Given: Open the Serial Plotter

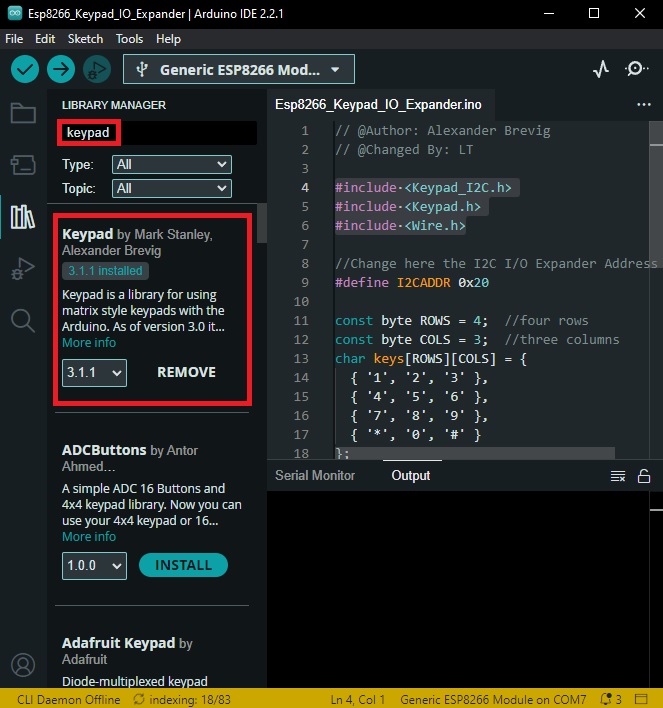Looking at the screenshot, I should point(601,69).
